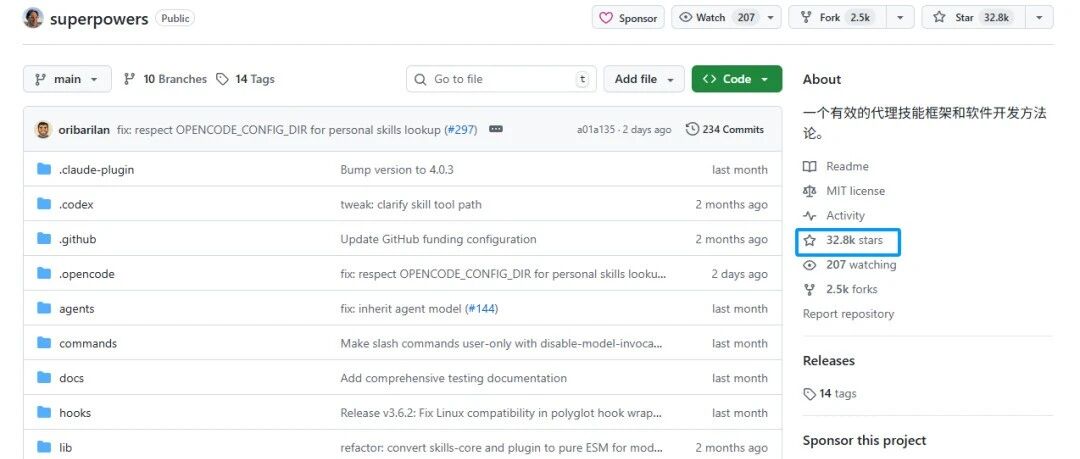Open the 14 Tags link near branches
This screenshot has height=459, width=1080.
pyautogui.click(x=245, y=79)
